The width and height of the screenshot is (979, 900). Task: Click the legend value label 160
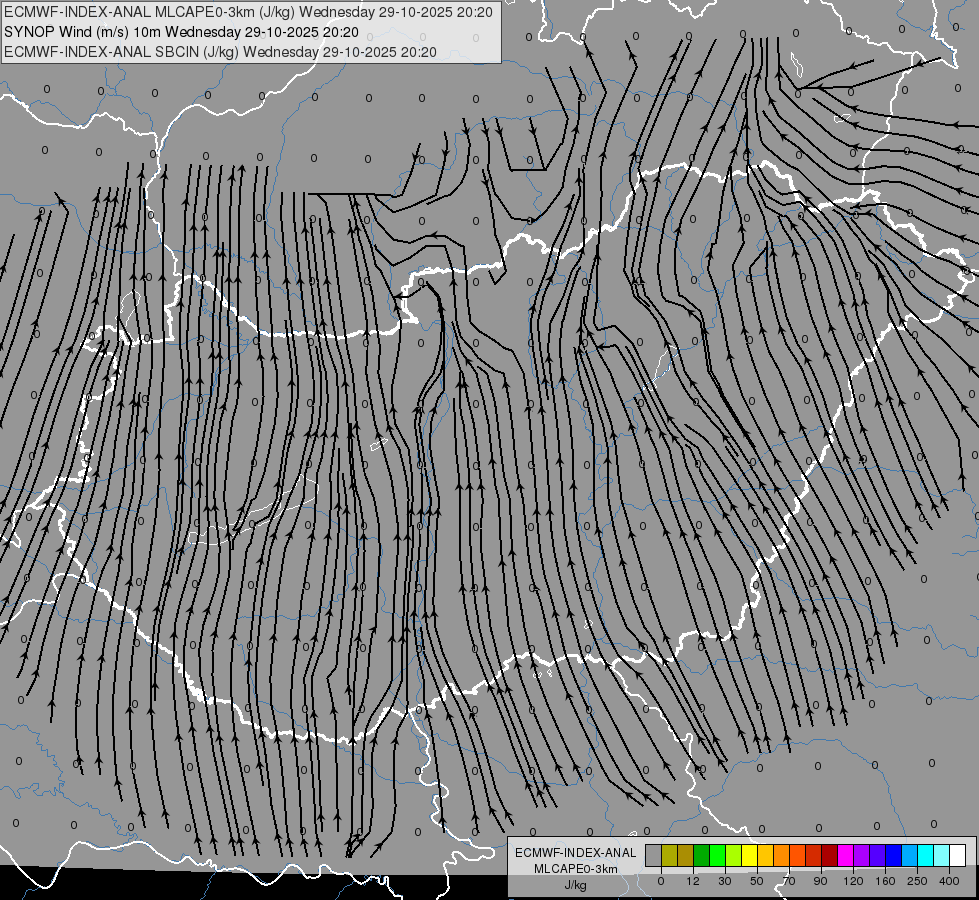tap(885, 881)
